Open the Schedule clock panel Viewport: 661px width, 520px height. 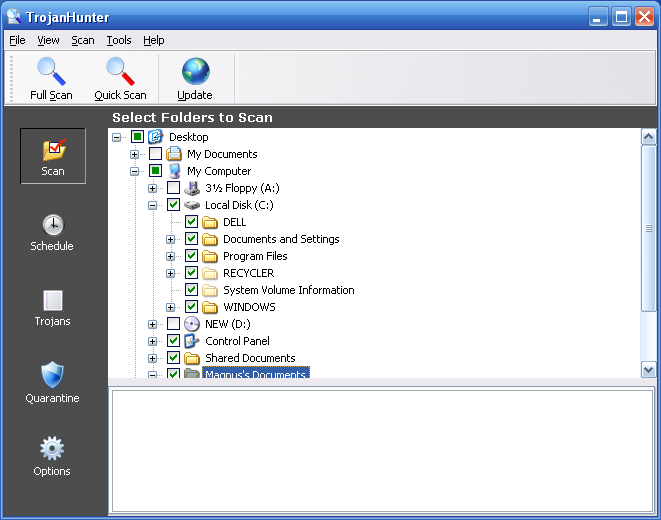tap(53, 233)
